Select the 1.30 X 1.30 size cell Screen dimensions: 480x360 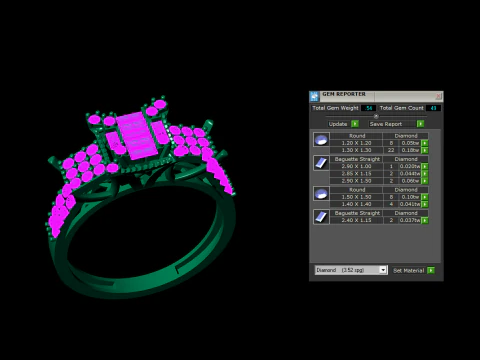point(356,150)
